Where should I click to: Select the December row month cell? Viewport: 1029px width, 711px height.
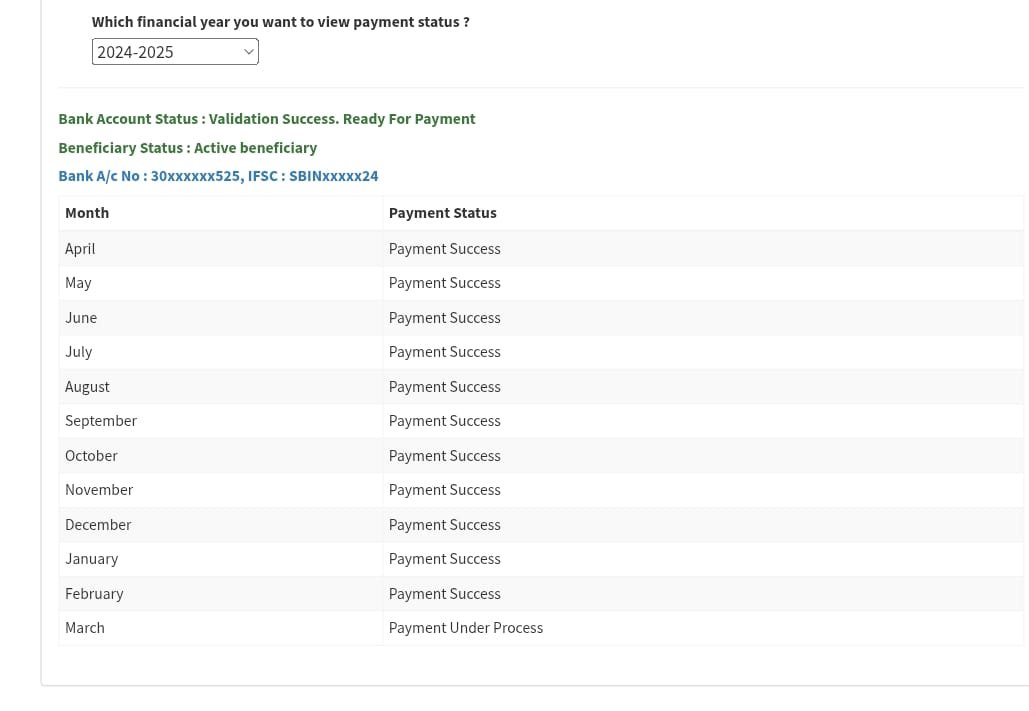click(x=98, y=525)
